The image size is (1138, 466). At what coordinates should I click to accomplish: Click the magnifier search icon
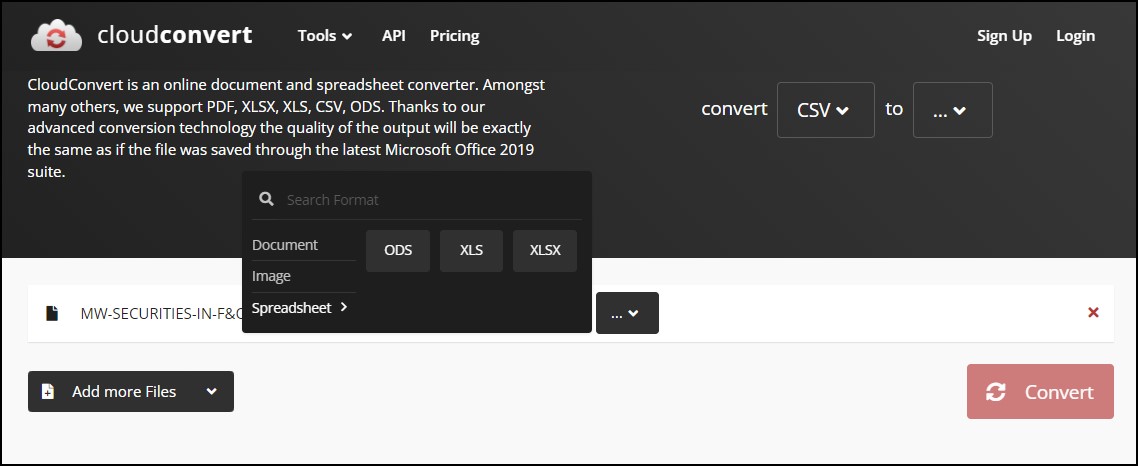pos(266,199)
